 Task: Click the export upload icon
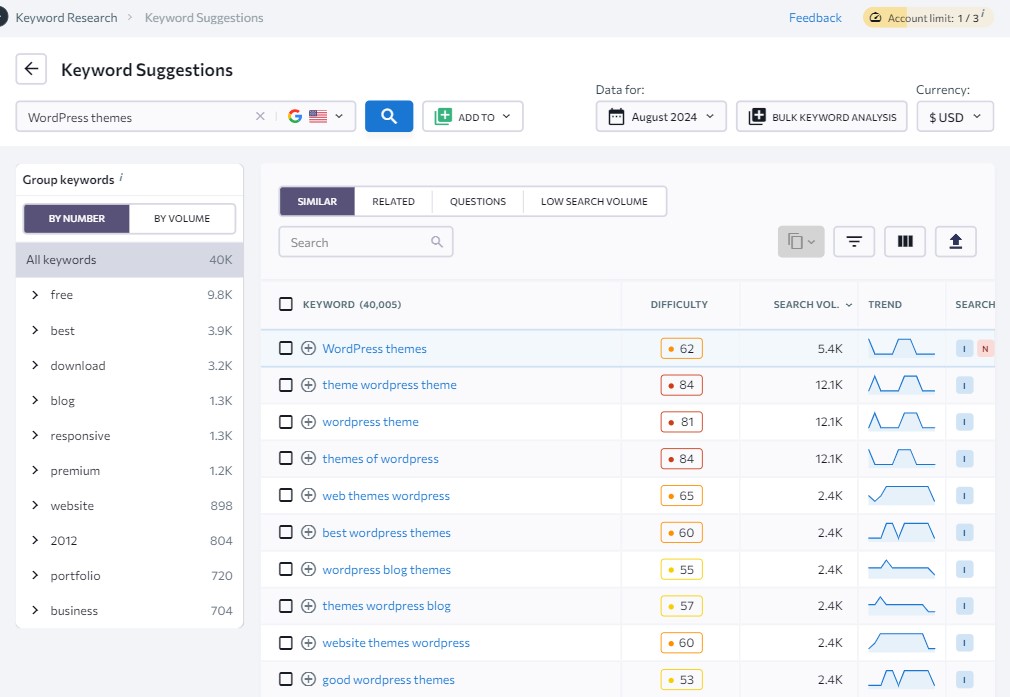(x=955, y=241)
